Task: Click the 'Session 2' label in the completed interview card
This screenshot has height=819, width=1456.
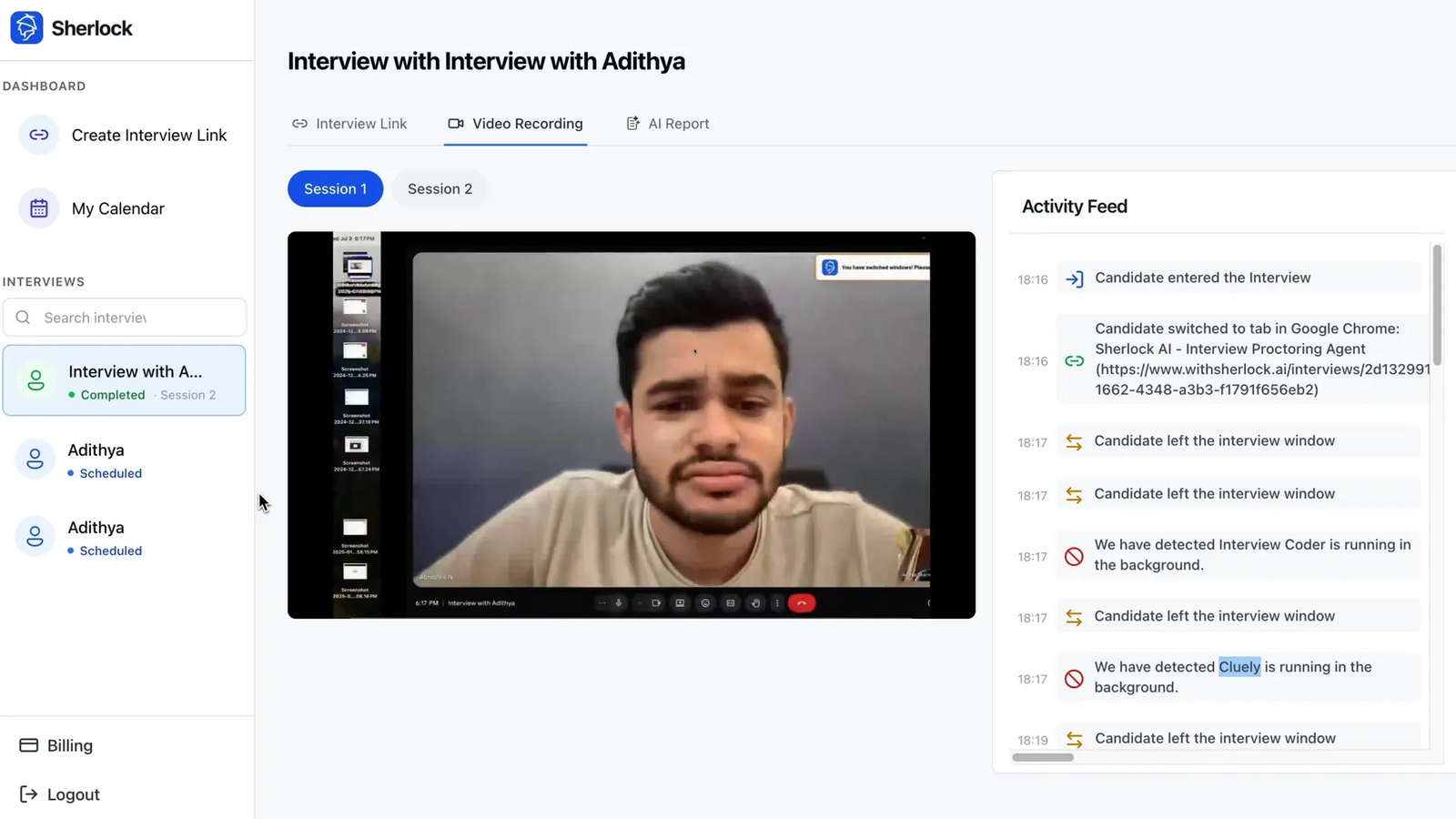Action: pos(188,395)
